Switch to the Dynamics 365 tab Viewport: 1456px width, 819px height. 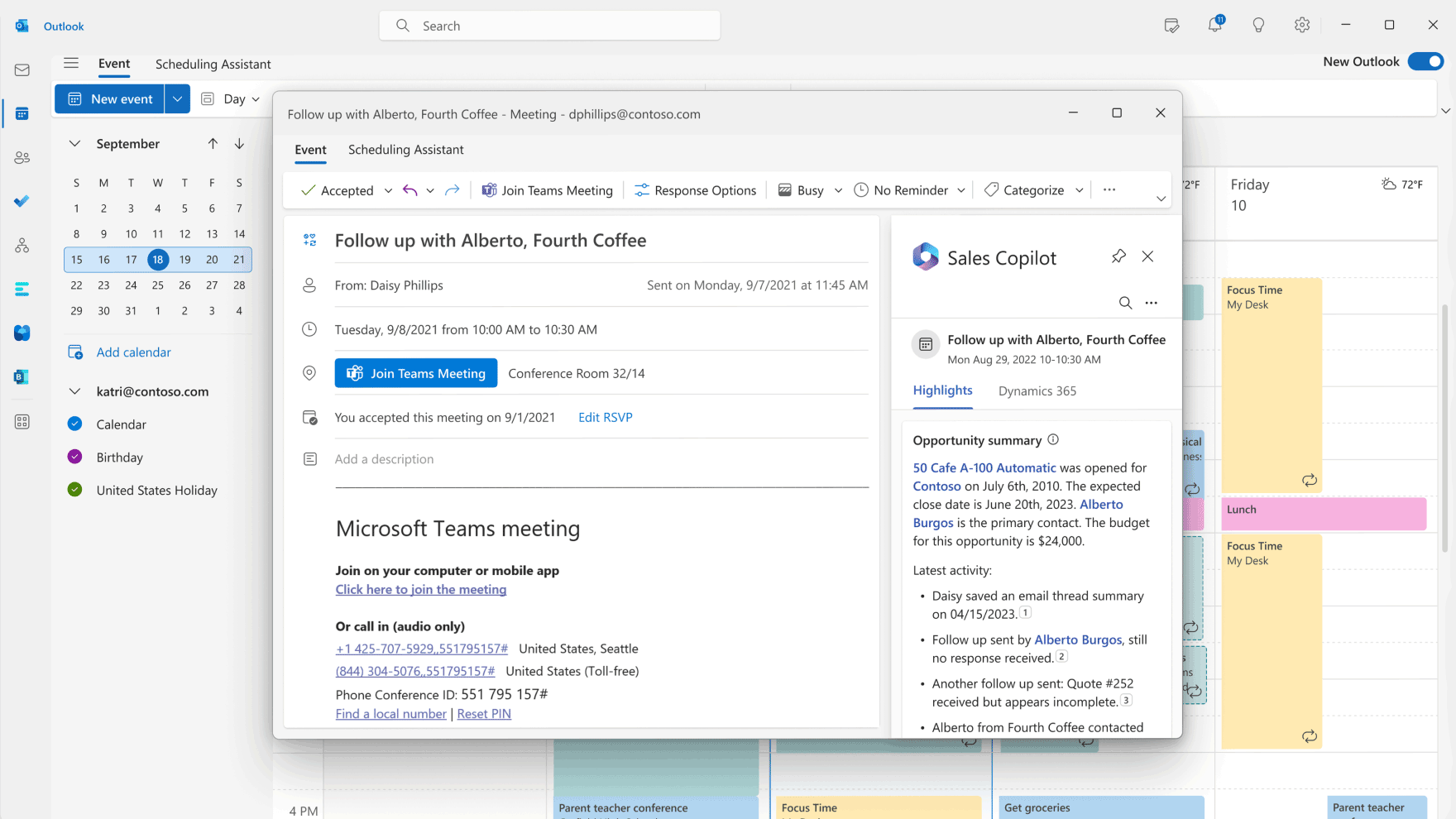click(1037, 391)
